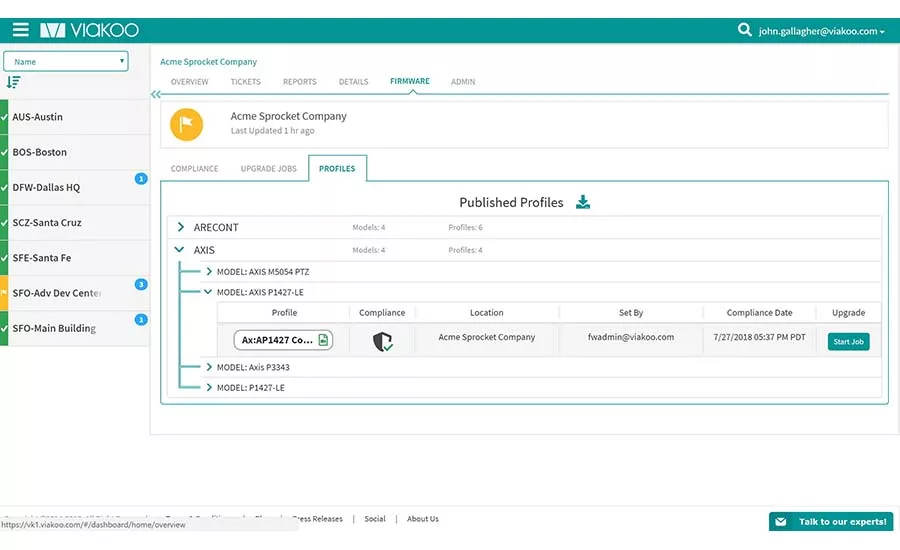Select SFO-Adv Dev Center site
This screenshot has width=900, height=550.
click(x=75, y=293)
